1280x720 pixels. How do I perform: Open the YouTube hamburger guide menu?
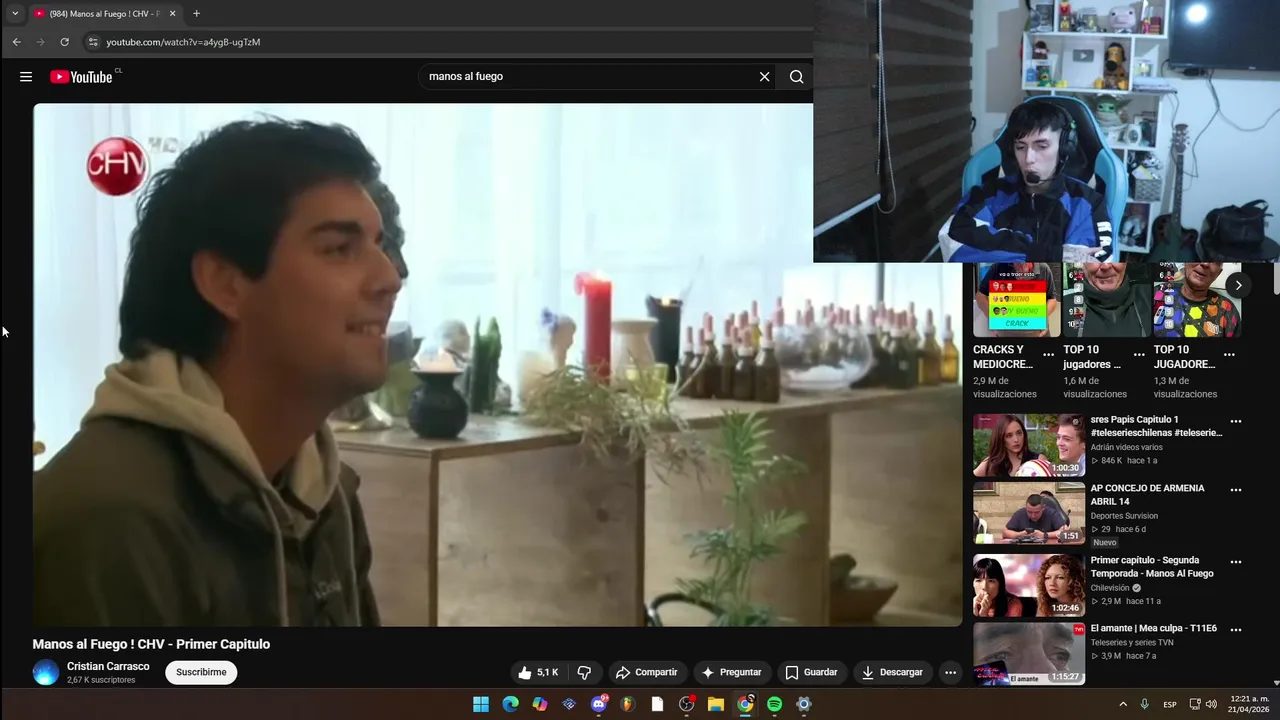(x=26, y=77)
